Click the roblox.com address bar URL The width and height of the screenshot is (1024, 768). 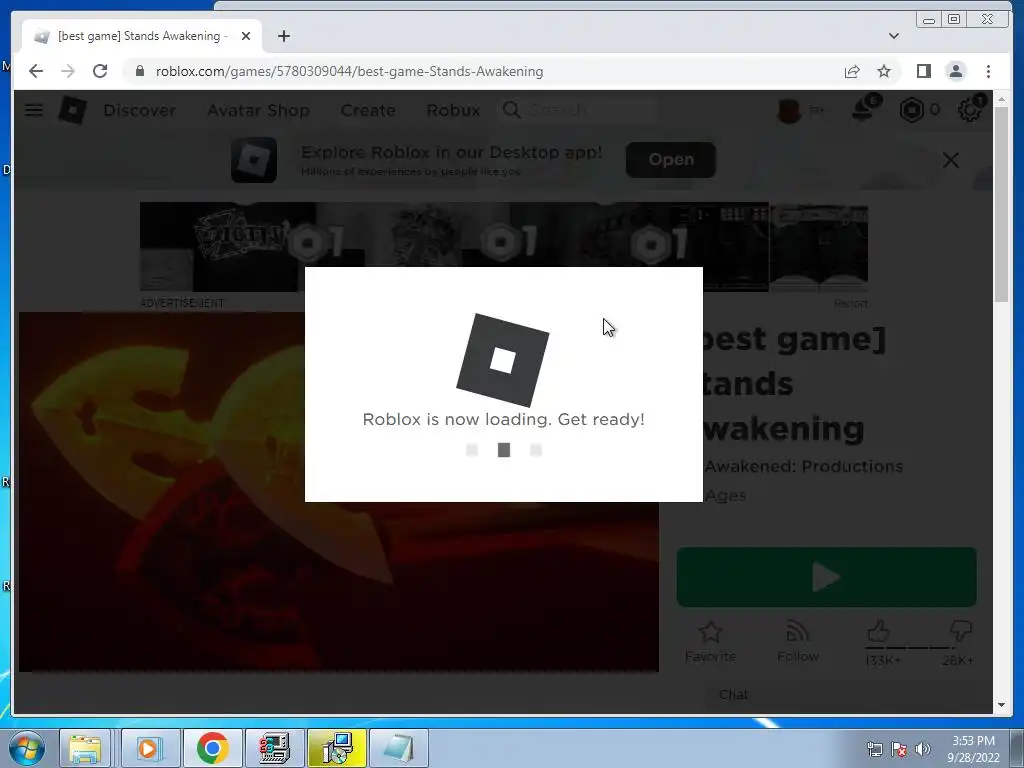point(349,71)
